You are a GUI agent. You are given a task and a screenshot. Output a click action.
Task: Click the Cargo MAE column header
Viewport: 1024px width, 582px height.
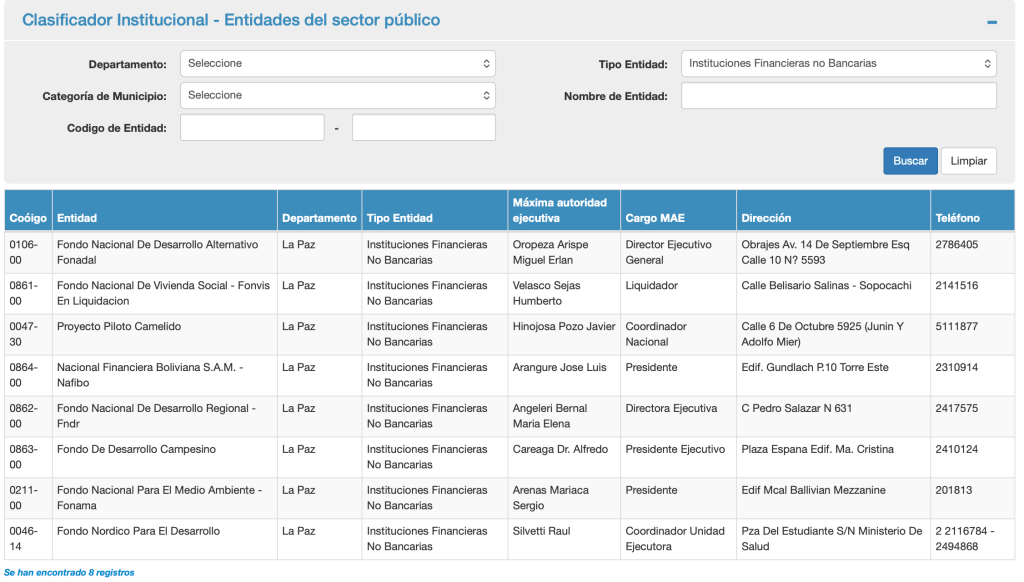click(655, 218)
